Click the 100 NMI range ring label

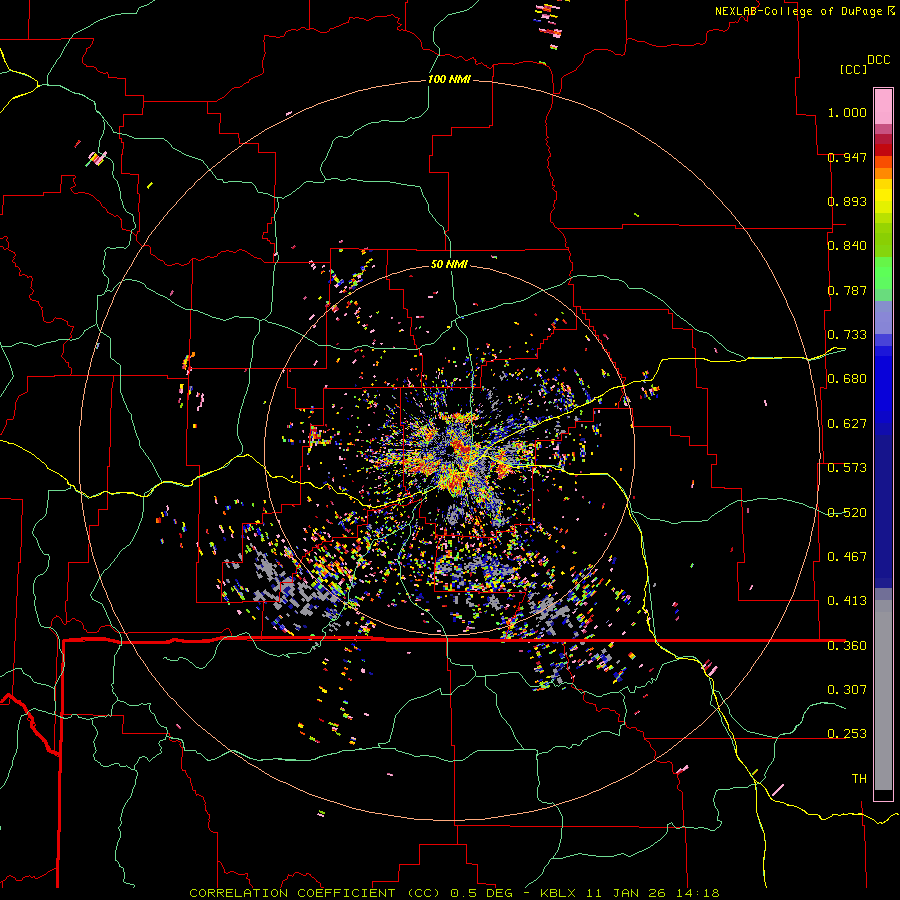(x=449, y=79)
